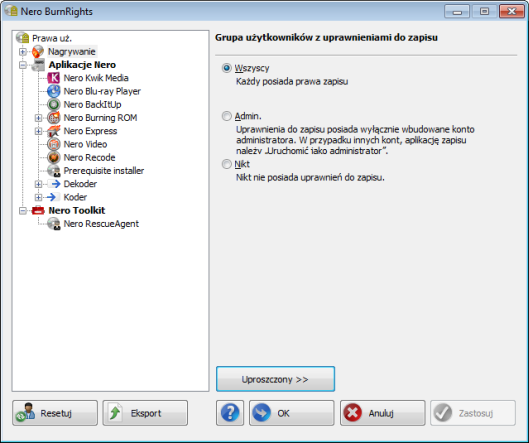Select Nero RescueAgent tree entry

point(101,224)
